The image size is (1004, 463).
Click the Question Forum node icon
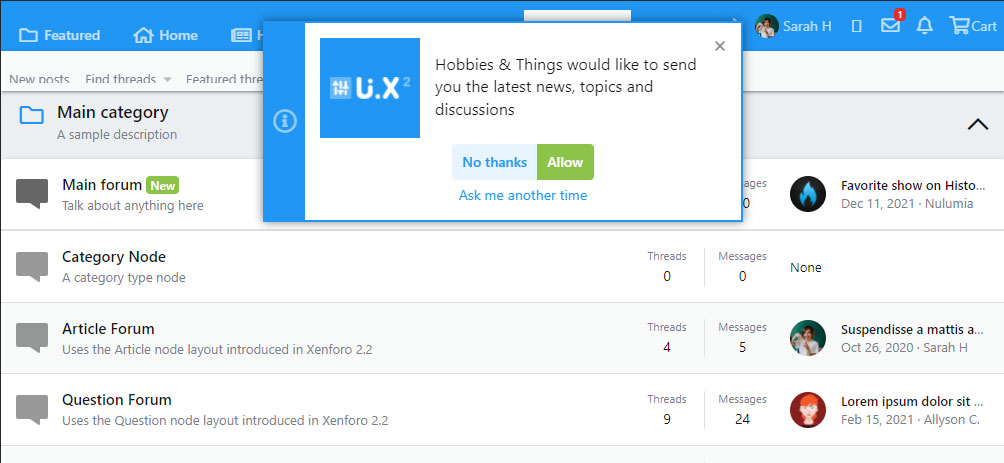(x=32, y=409)
